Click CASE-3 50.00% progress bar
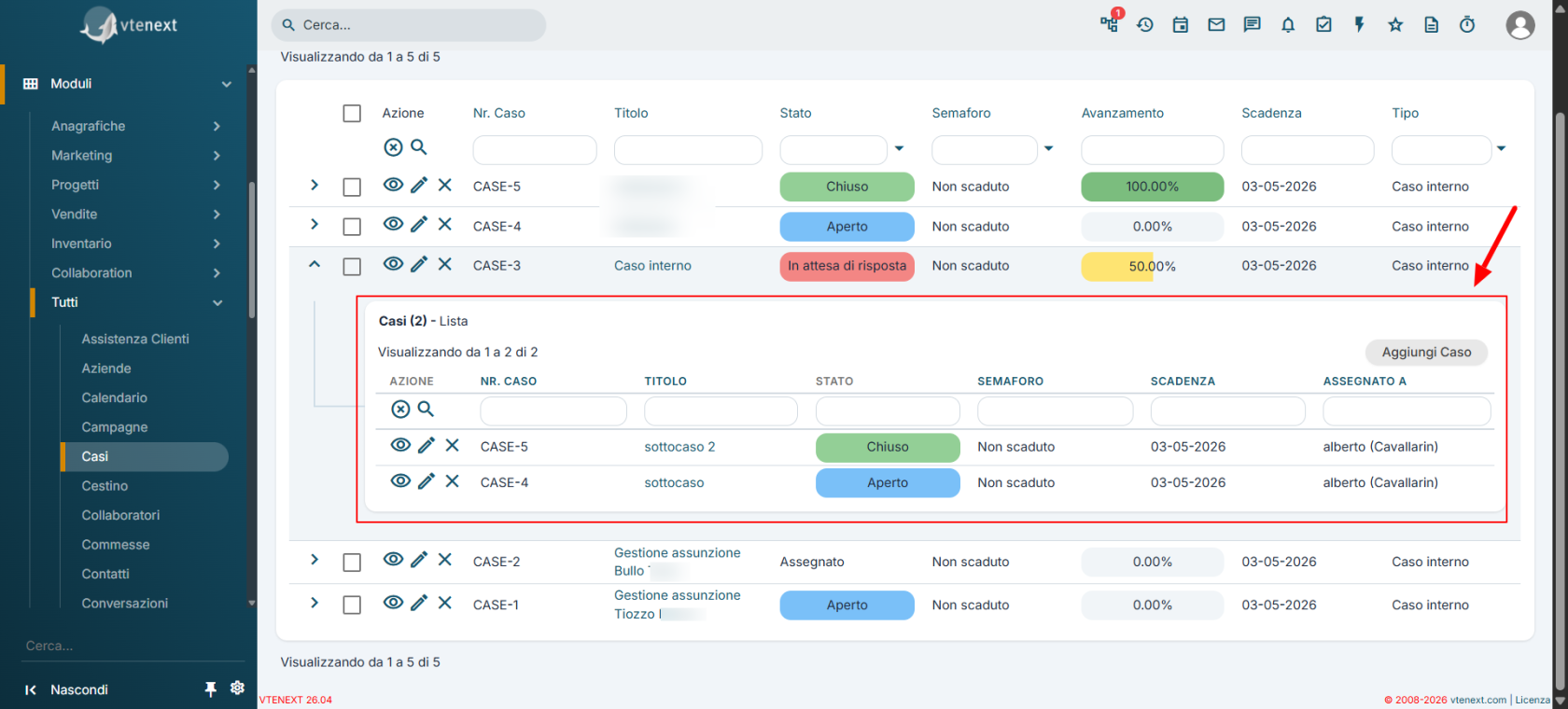This screenshot has width=1568, height=709. [x=1152, y=266]
